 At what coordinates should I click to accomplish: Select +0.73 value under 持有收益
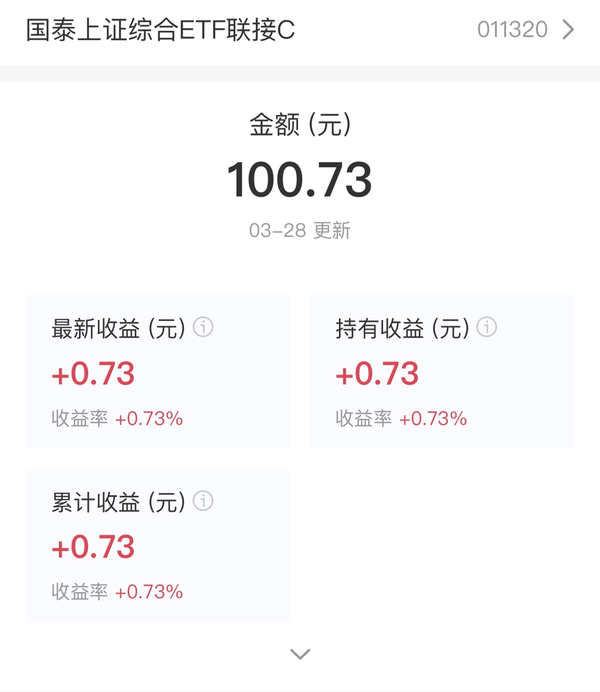point(377,374)
